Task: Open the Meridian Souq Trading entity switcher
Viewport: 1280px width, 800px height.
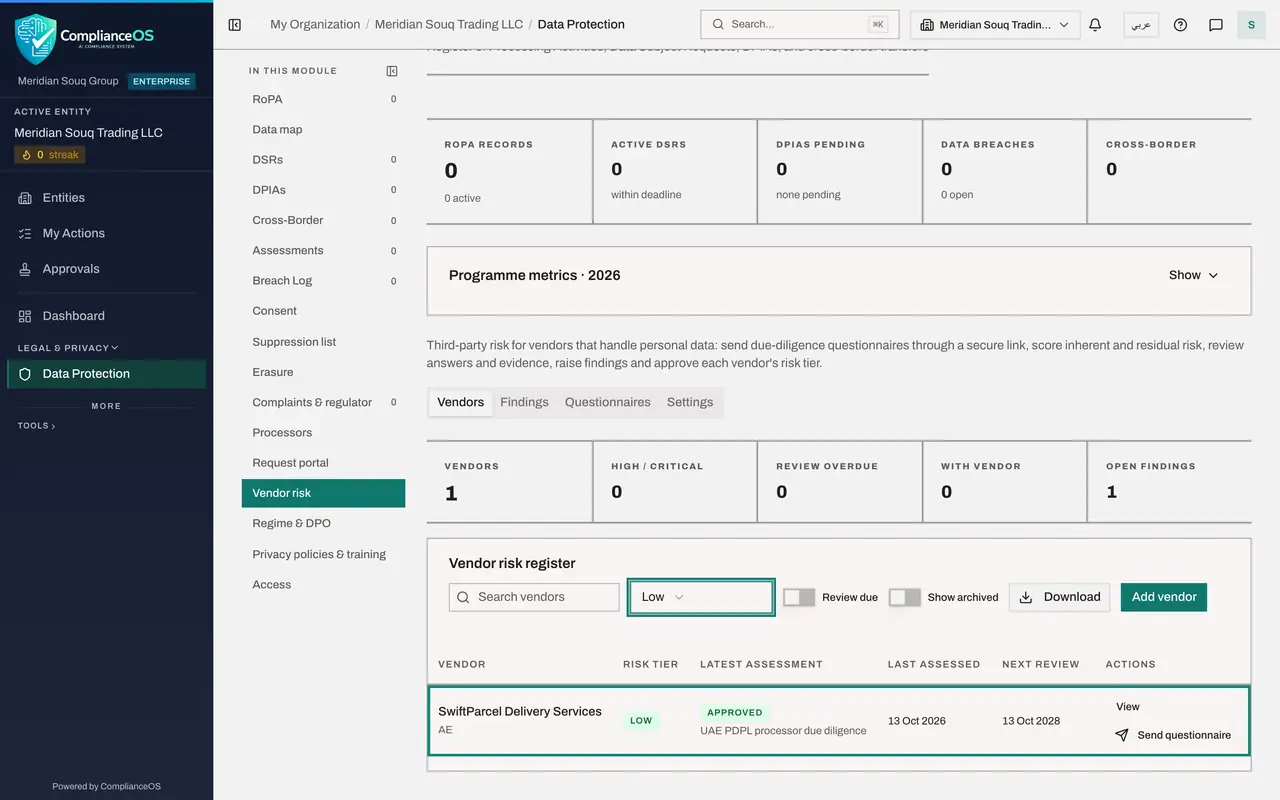Action: coord(995,25)
